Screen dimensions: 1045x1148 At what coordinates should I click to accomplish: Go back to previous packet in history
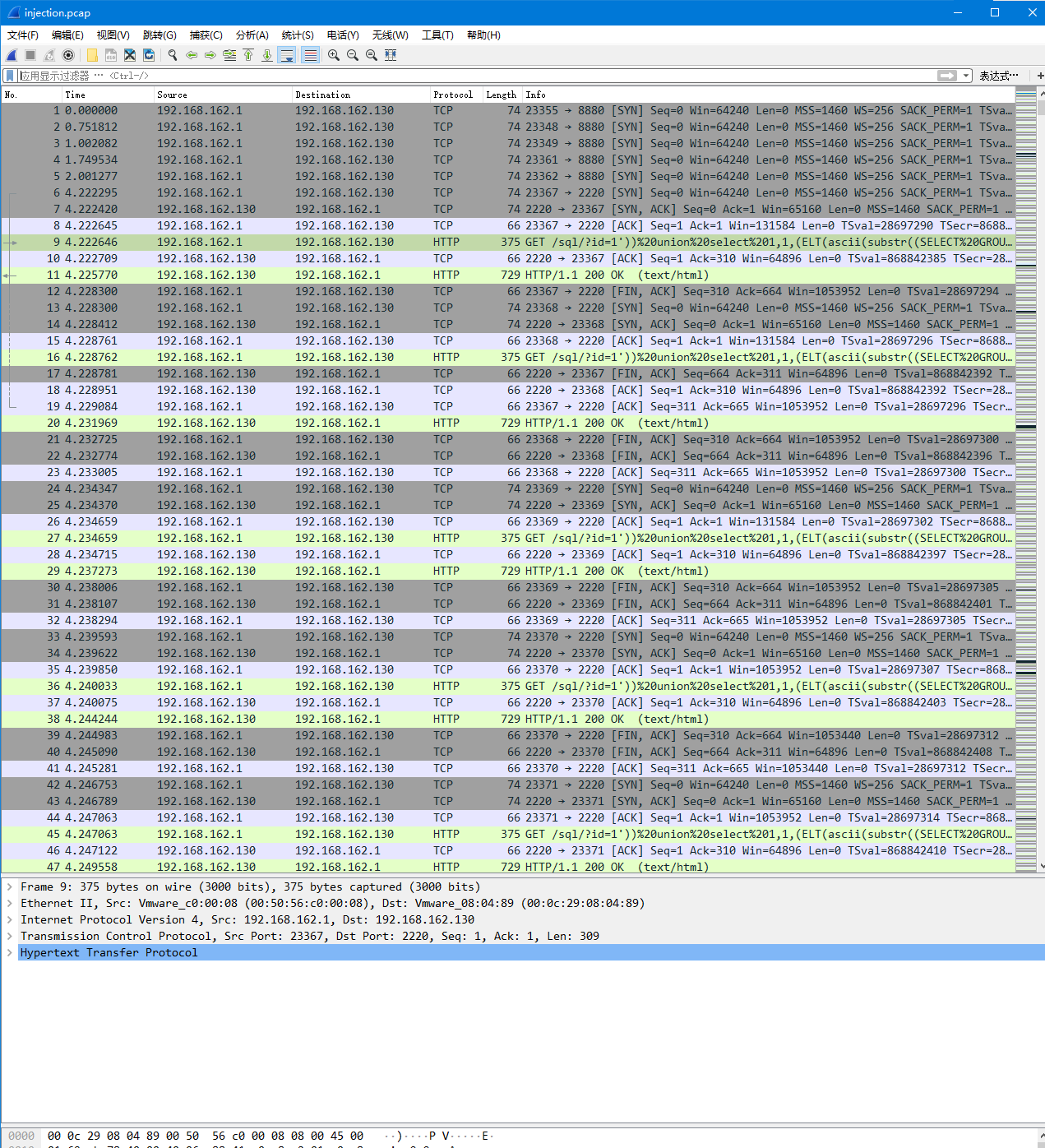click(192, 55)
